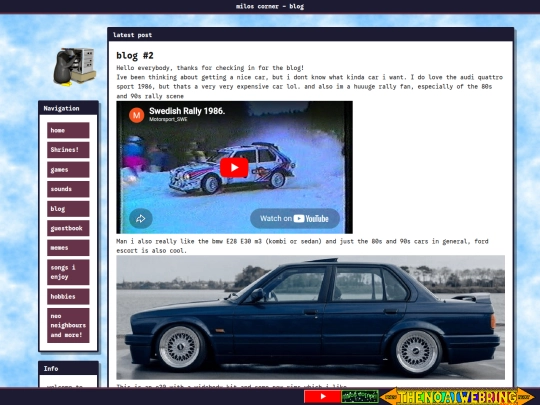This screenshot has width=540, height=405.
Task: Open the blog navigation link
Action: click(x=68, y=209)
